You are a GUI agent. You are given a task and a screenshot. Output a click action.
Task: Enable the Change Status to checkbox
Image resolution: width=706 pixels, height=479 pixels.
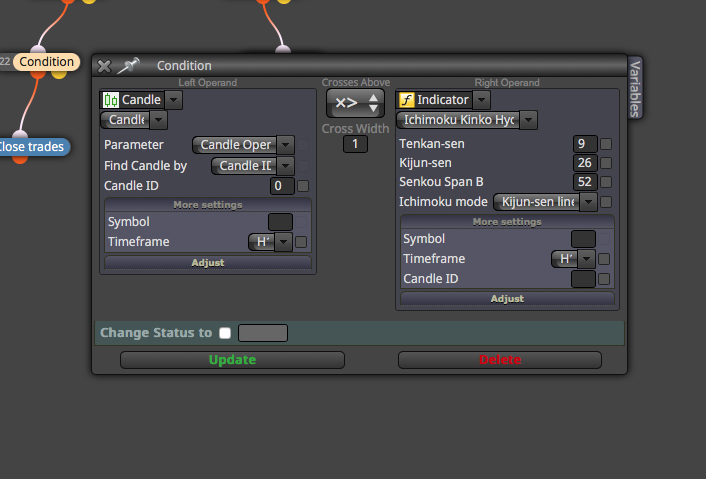click(x=225, y=333)
